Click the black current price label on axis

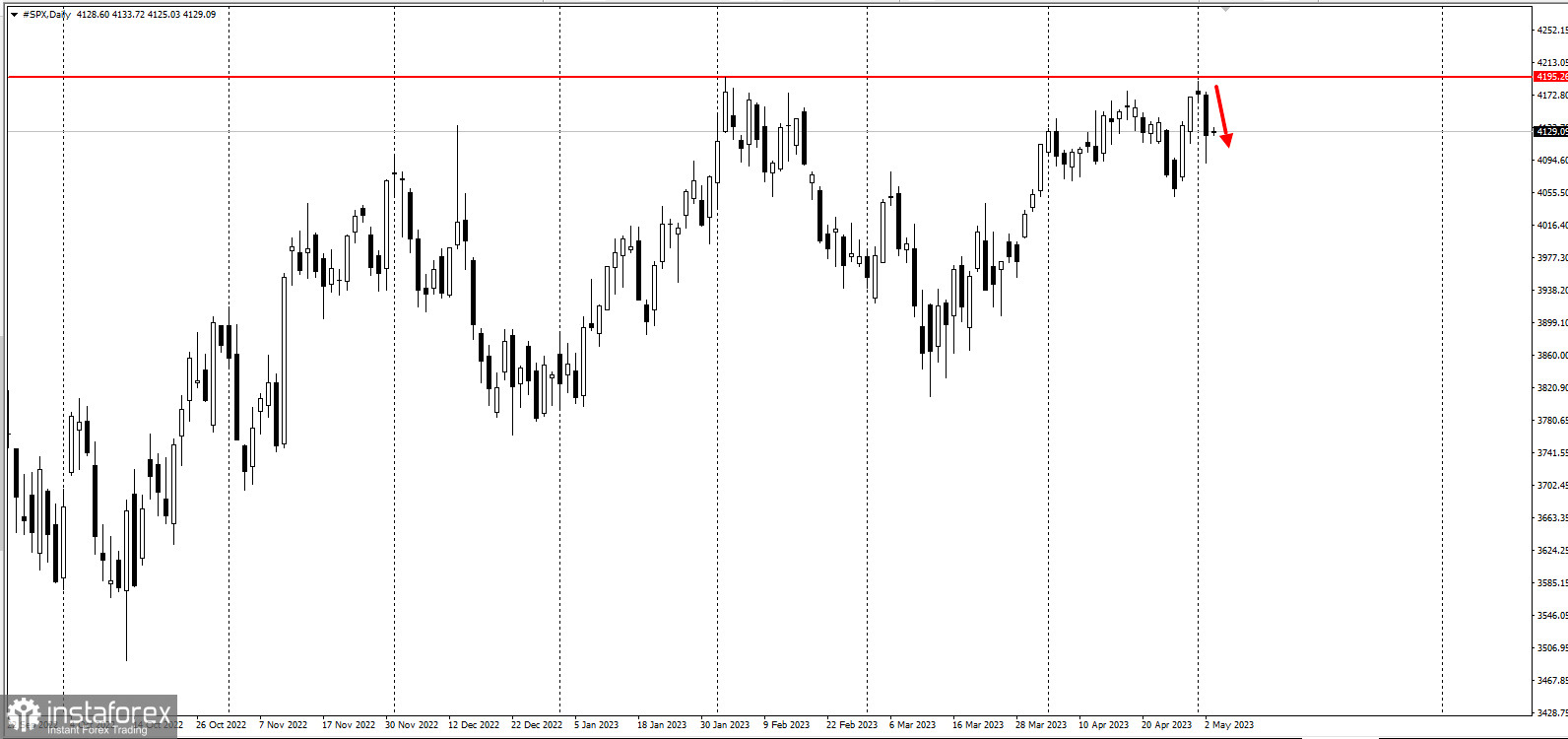(x=1550, y=131)
